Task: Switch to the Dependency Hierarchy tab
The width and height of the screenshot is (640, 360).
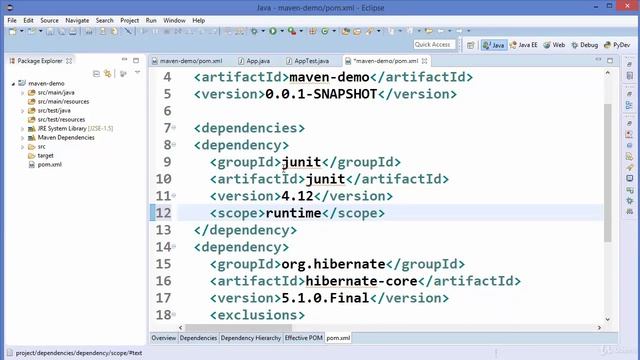Action: pos(251,338)
